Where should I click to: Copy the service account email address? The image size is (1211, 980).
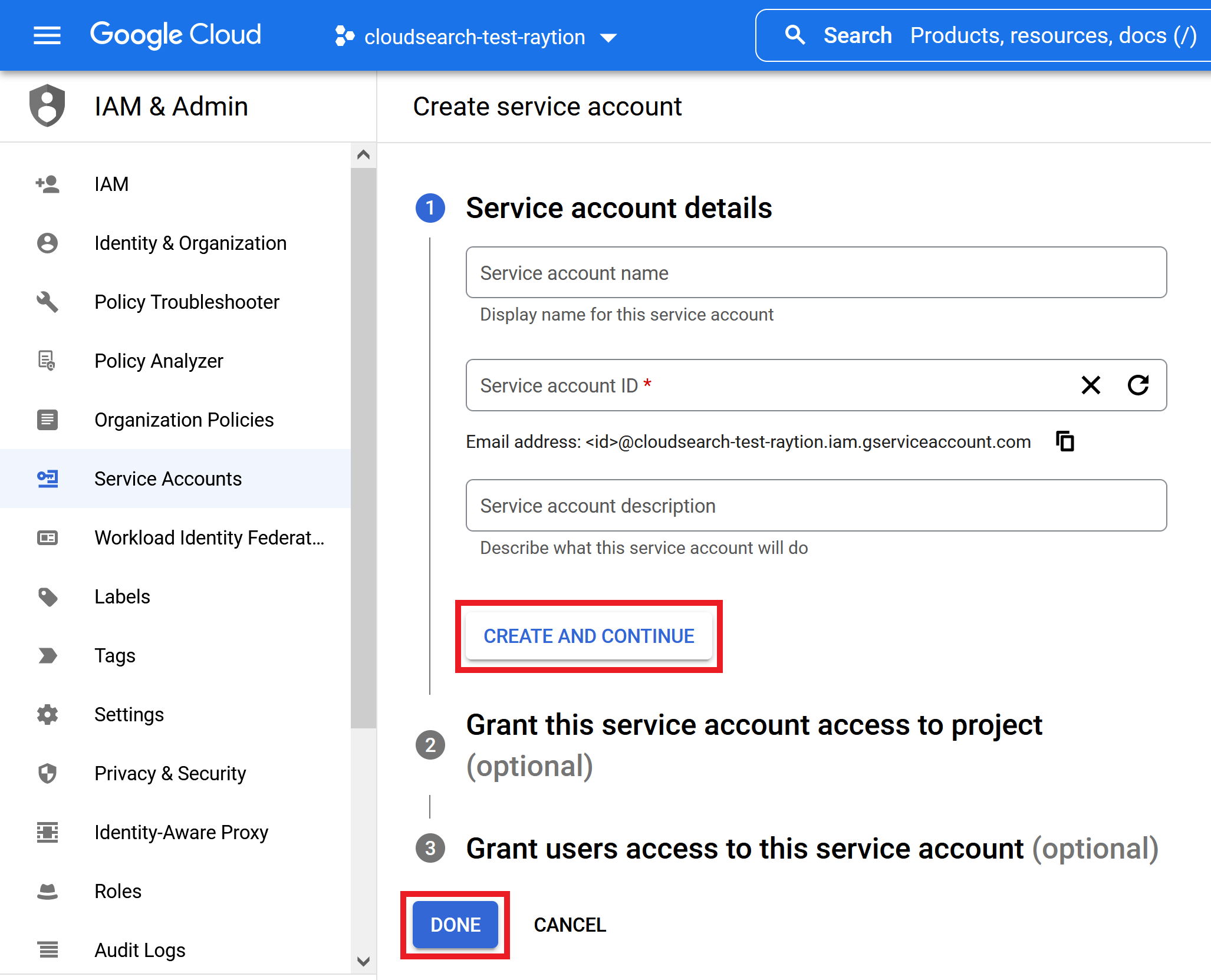[x=1065, y=441]
